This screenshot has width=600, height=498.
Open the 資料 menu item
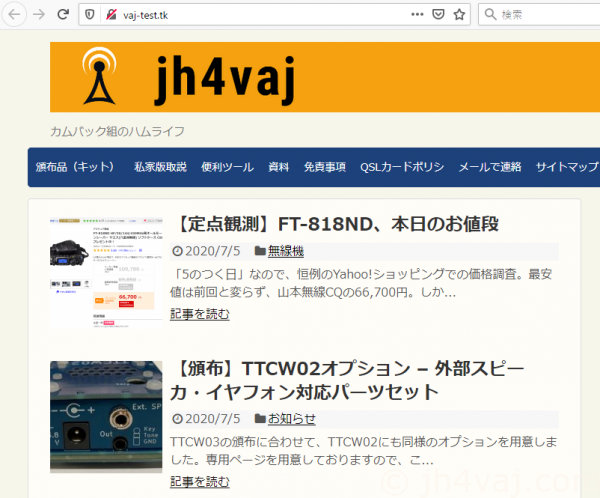point(279,167)
